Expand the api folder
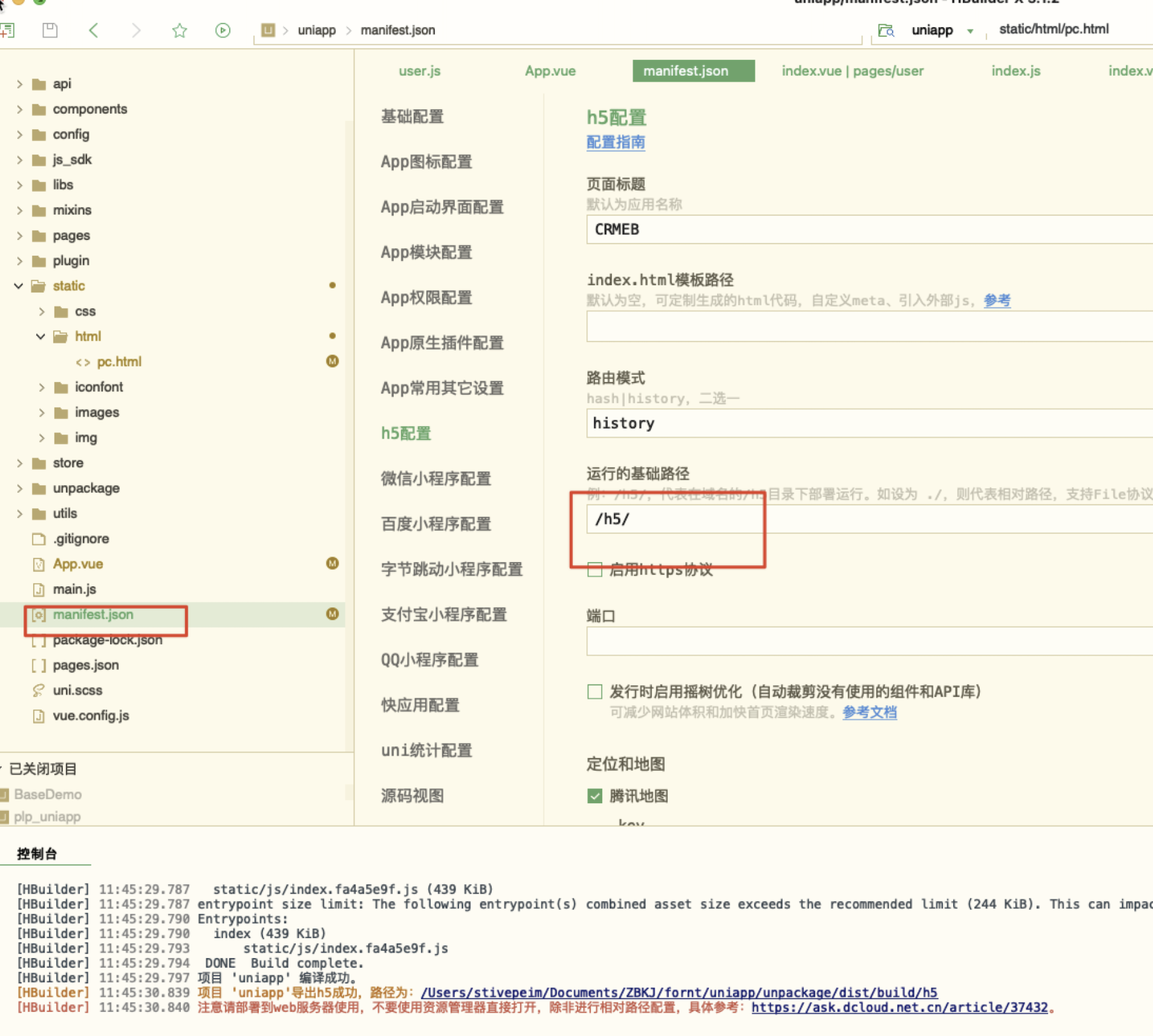Viewport: 1153px width, 1036px height. tap(19, 84)
